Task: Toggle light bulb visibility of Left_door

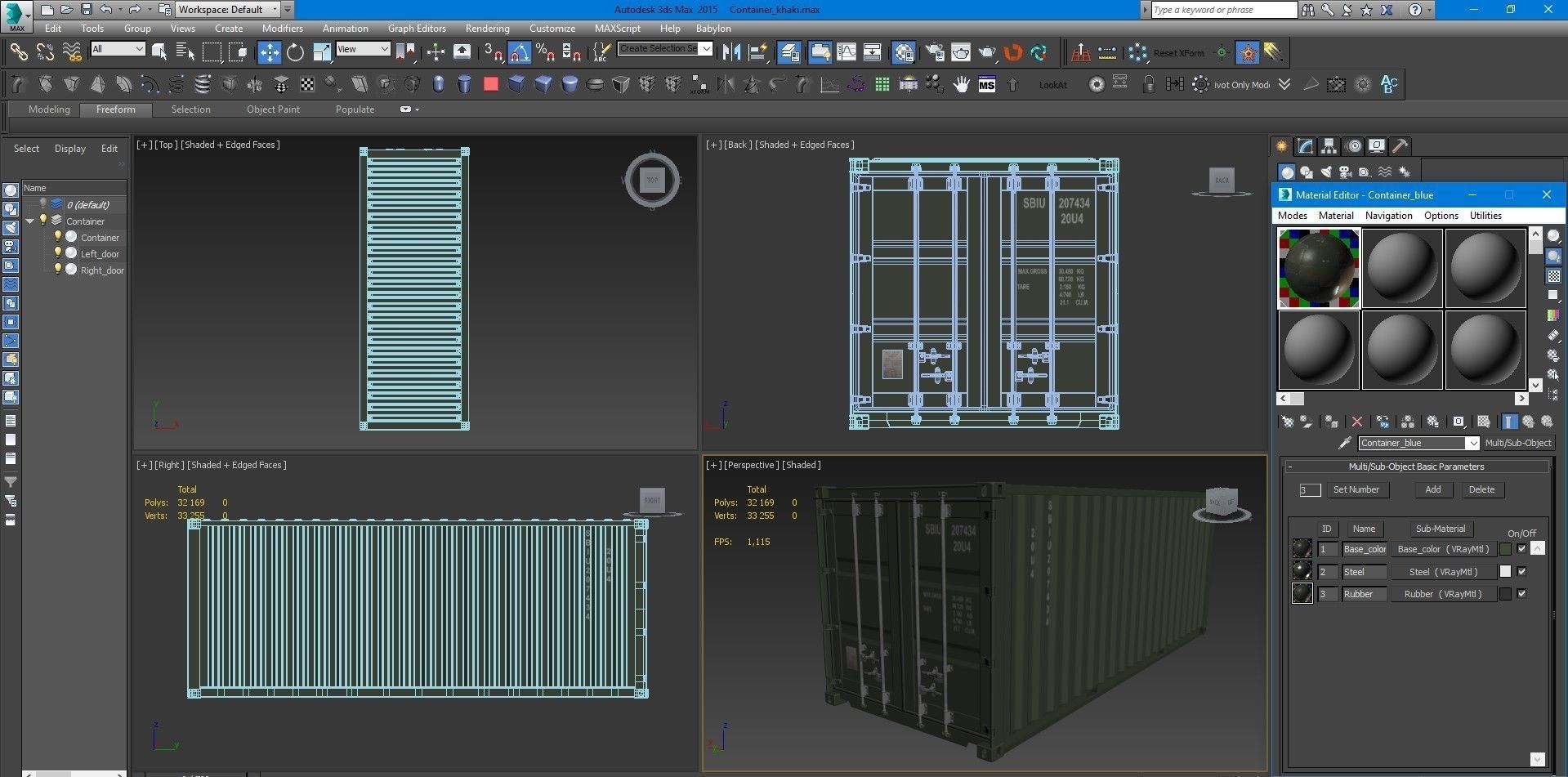Action: click(x=58, y=253)
